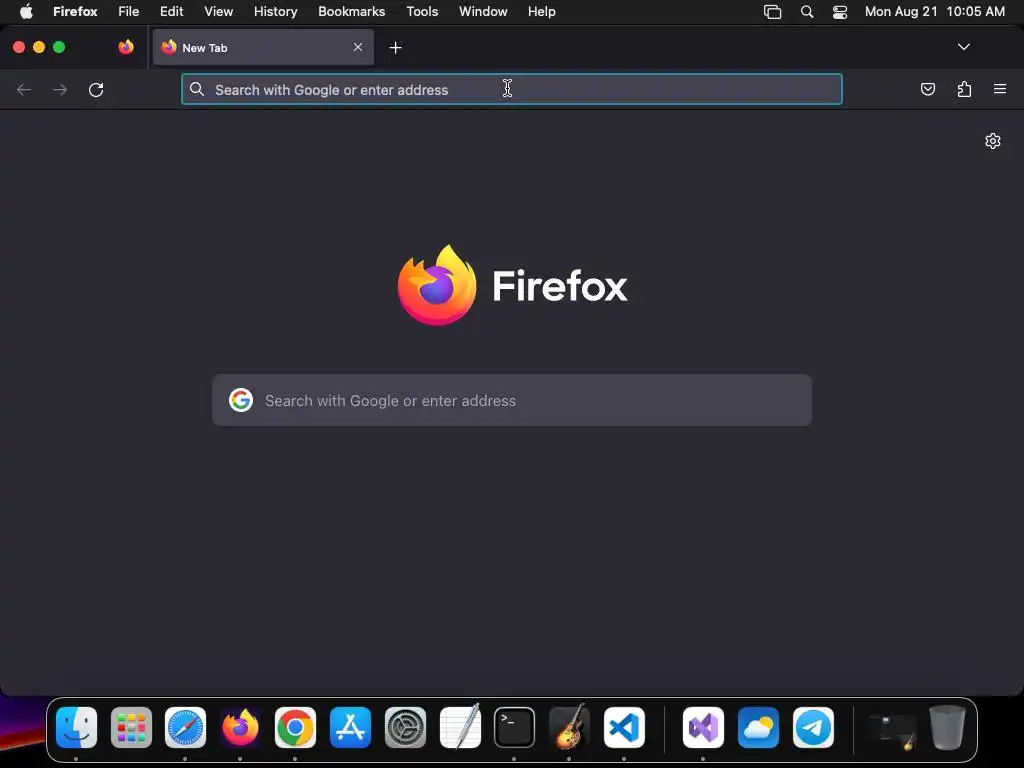Image resolution: width=1024 pixels, height=768 pixels.
Task: Open Terminal from the Dock
Action: [515, 727]
